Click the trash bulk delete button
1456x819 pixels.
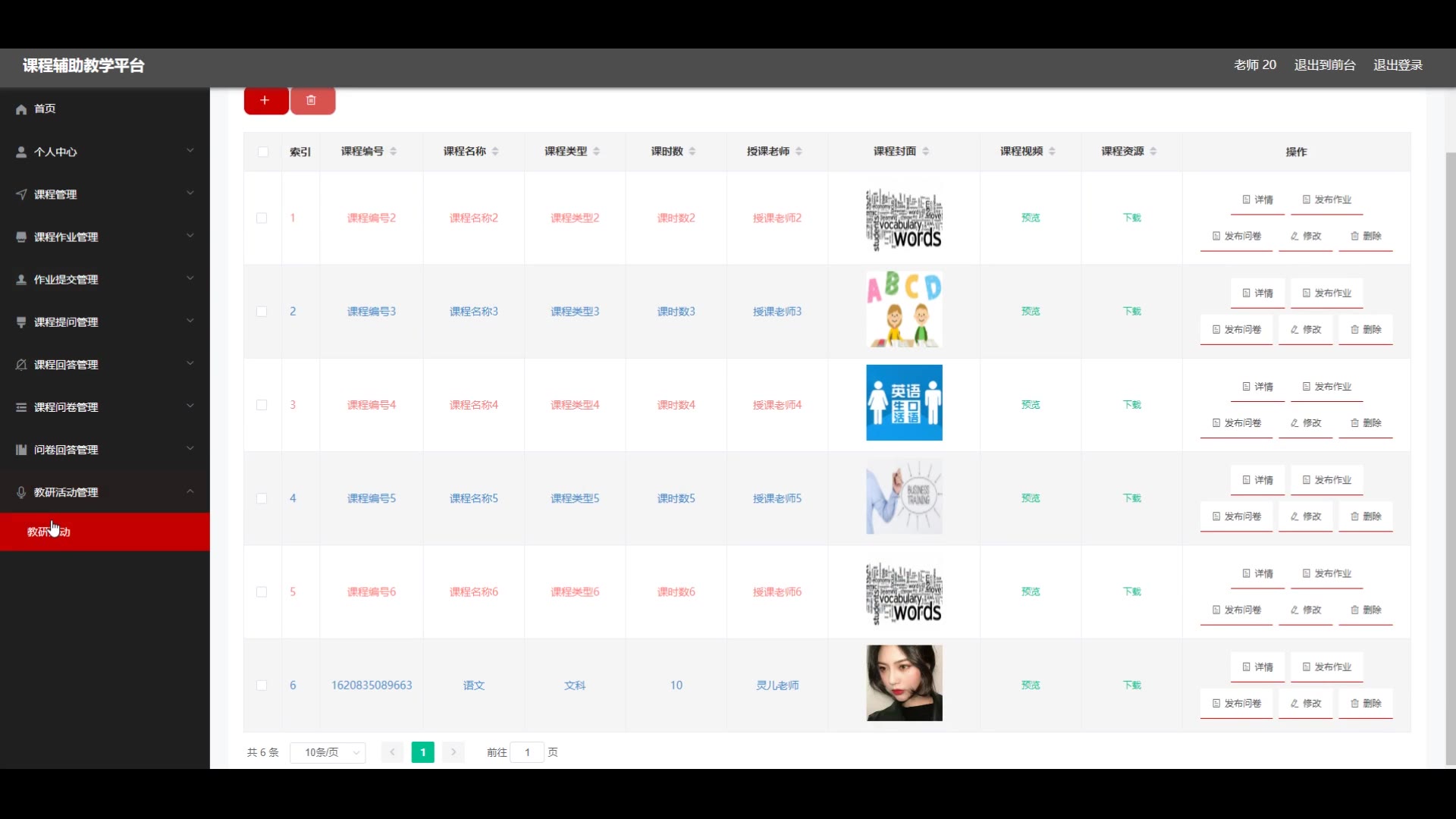click(311, 100)
